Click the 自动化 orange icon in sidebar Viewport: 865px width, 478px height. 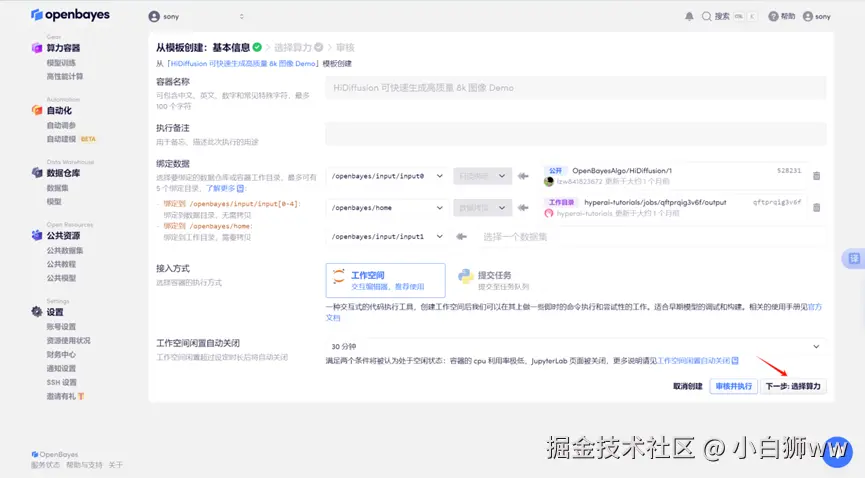pos(37,110)
